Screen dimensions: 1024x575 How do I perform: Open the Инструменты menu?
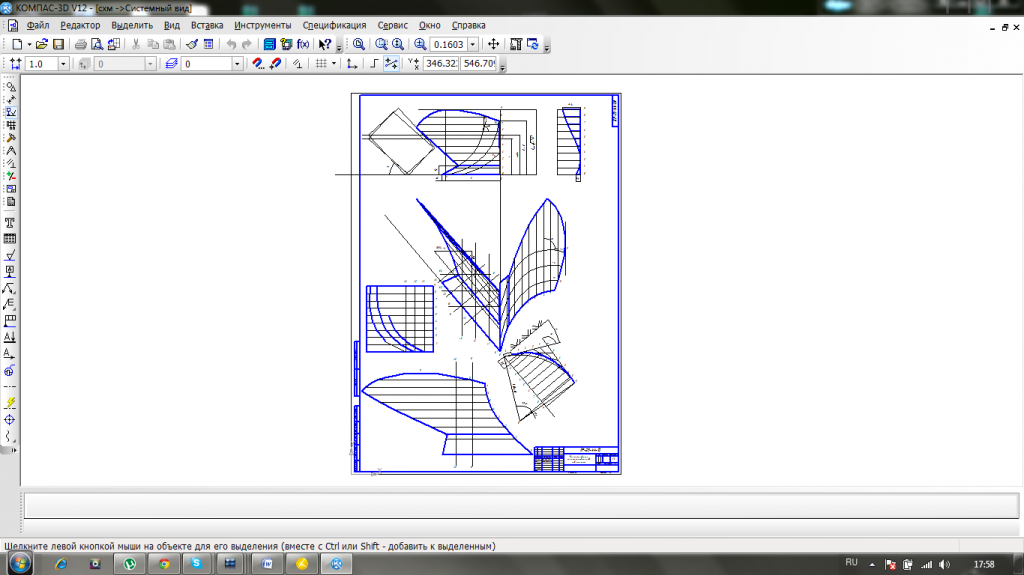263,25
